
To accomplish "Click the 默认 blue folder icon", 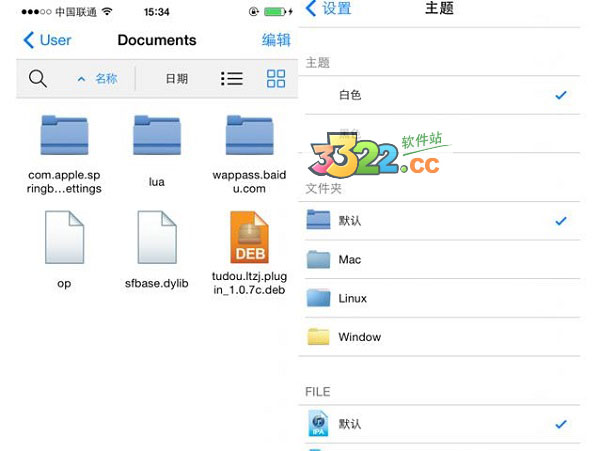I will click(x=318, y=220).
